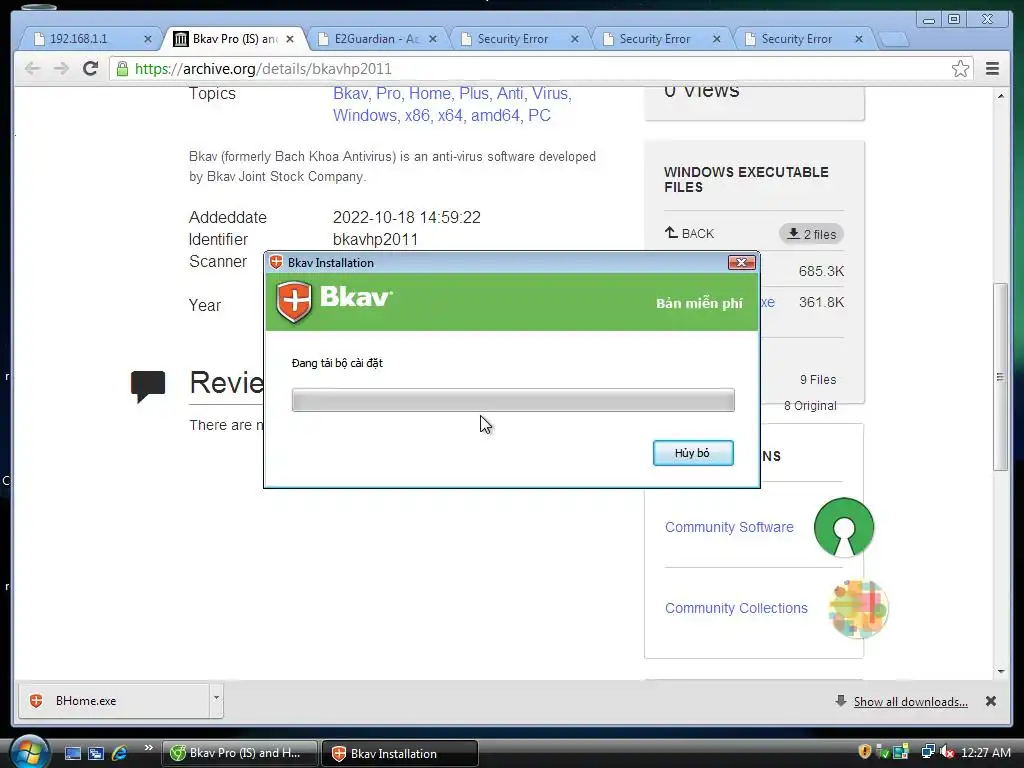
Task: Click the installer progress bar
Action: click(513, 400)
